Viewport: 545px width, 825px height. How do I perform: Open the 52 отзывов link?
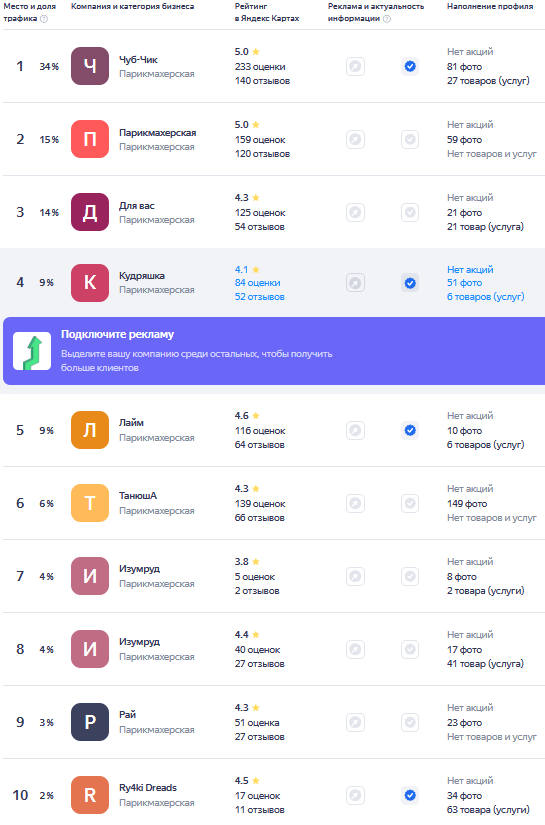(x=259, y=297)
